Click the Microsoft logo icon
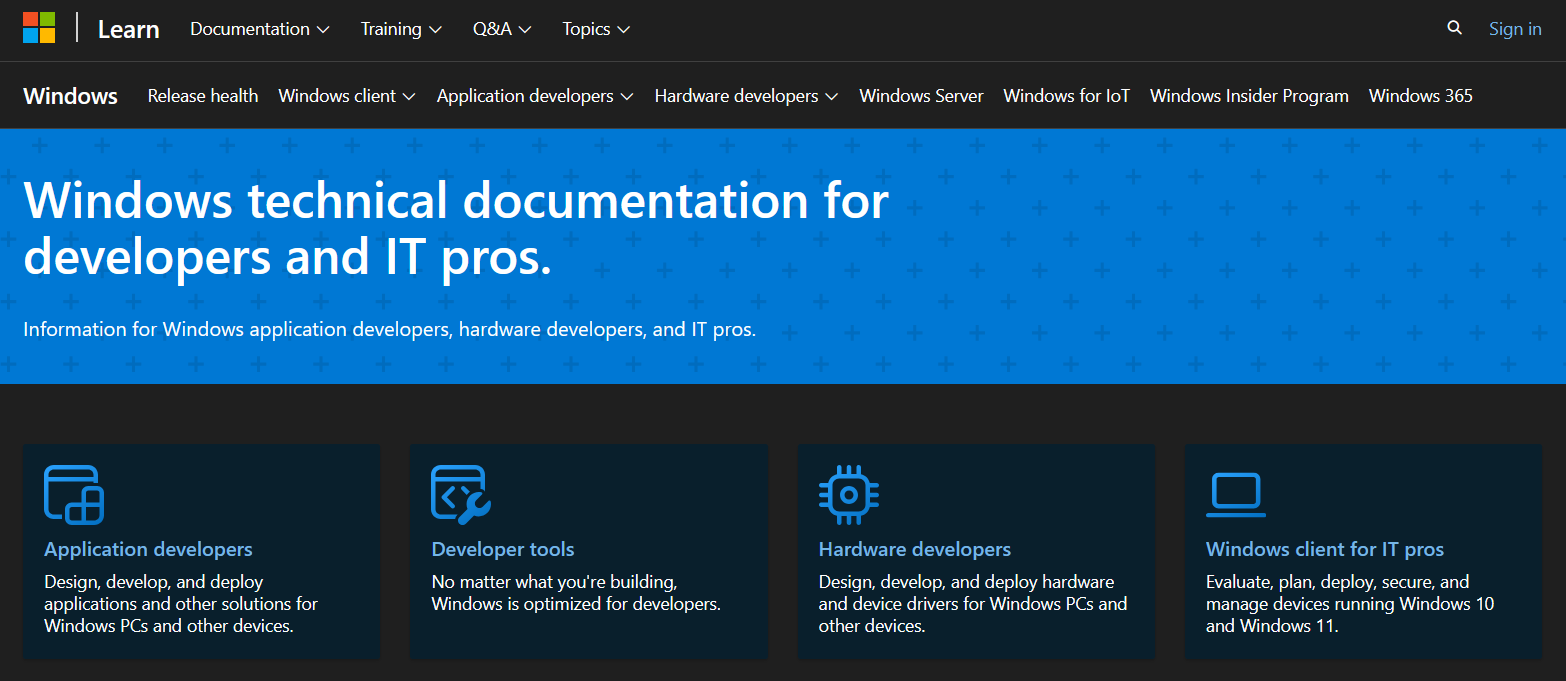Screen dimensions: 1566x681 click(x=39, y=28)
